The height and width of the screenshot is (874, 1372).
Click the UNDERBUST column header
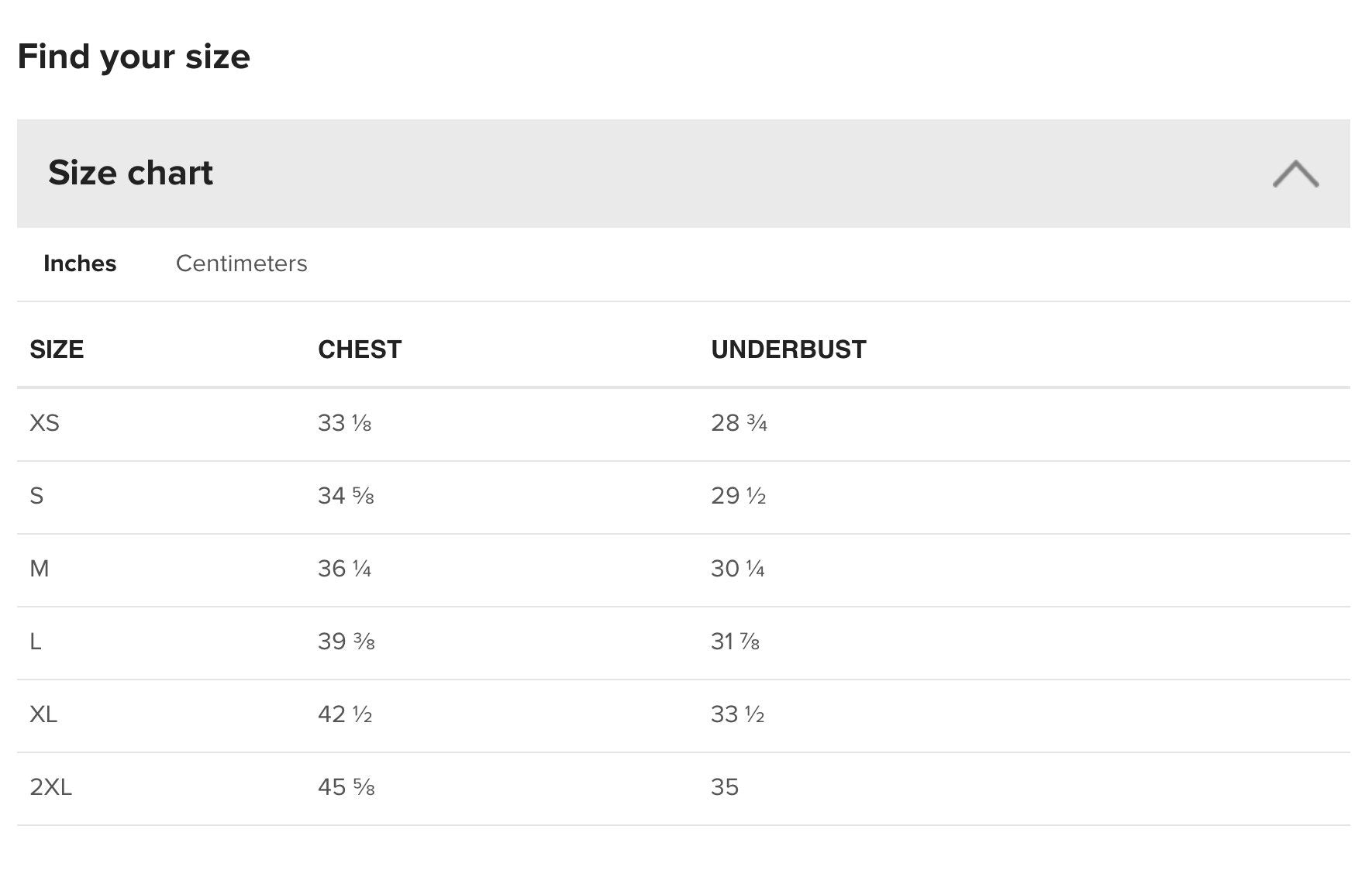(788, 349)
